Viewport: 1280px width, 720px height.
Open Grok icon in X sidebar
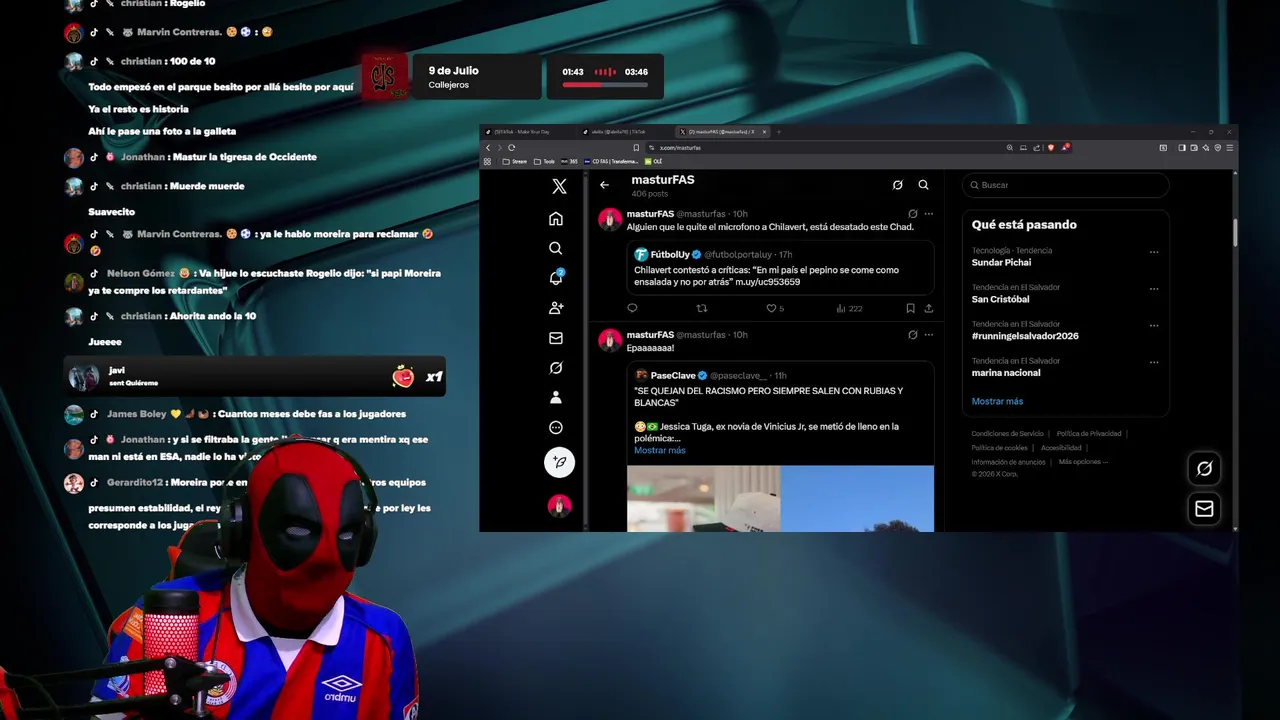556,368
